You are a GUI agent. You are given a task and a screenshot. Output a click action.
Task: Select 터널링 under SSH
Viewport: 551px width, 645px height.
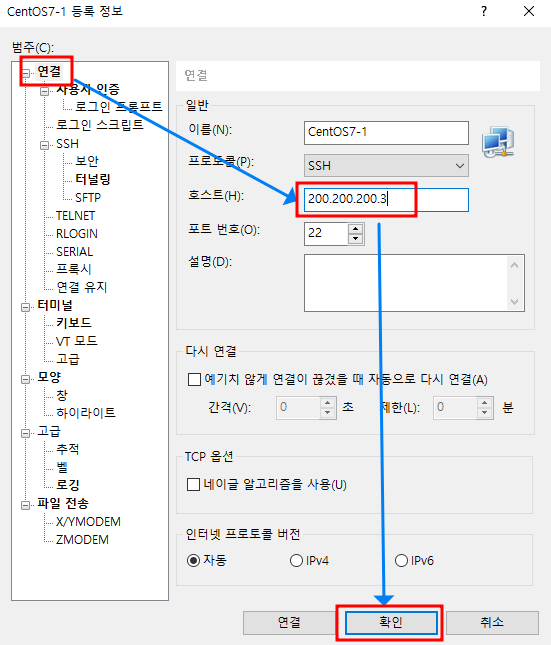click(x=93, y=179)
